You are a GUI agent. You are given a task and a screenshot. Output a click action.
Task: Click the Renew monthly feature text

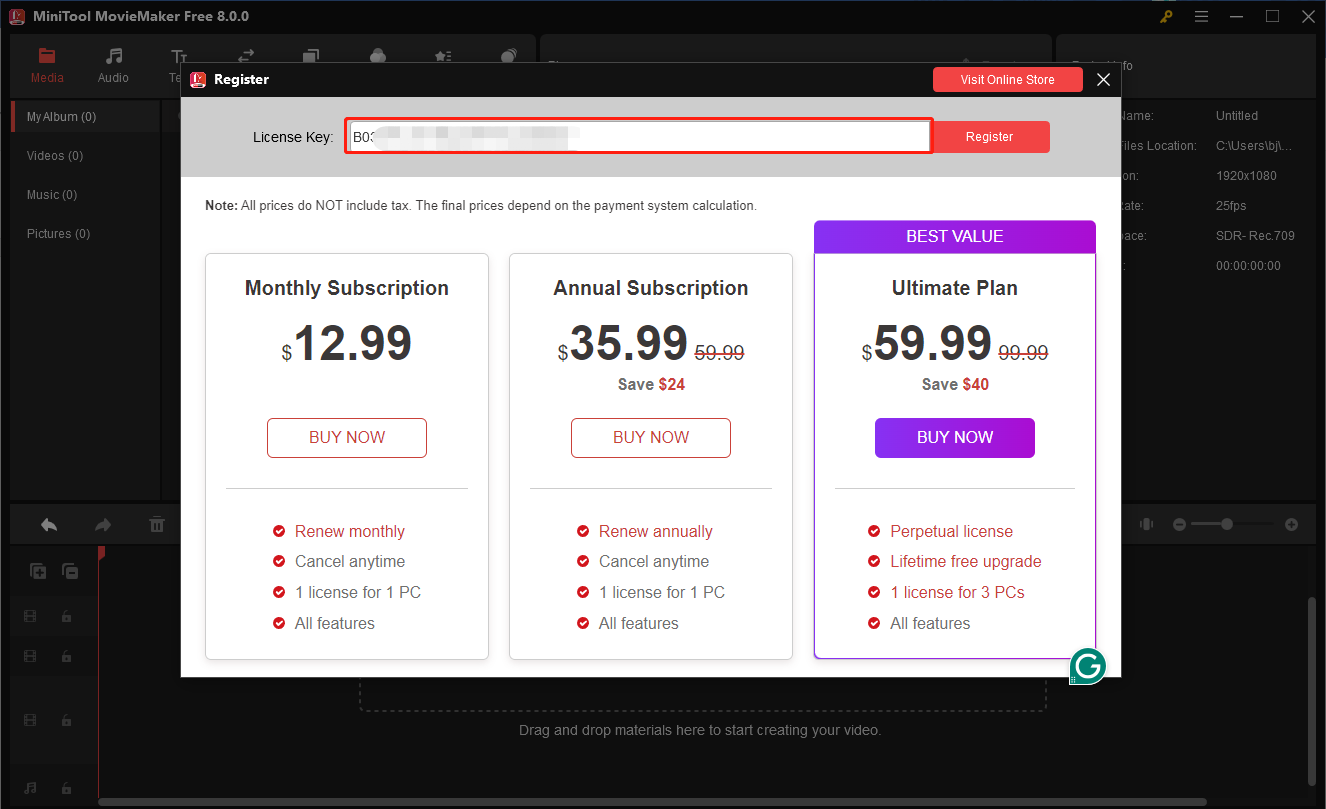point(350,532)
